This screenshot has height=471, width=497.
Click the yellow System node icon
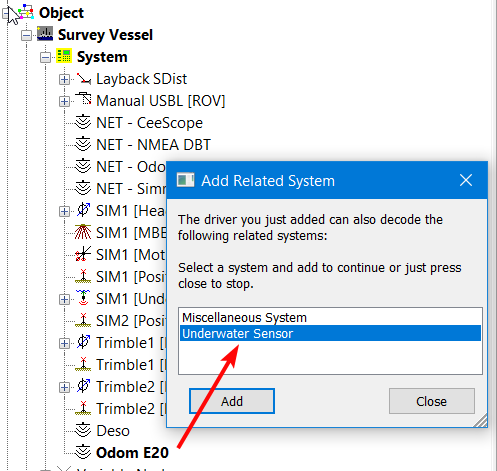64,56
